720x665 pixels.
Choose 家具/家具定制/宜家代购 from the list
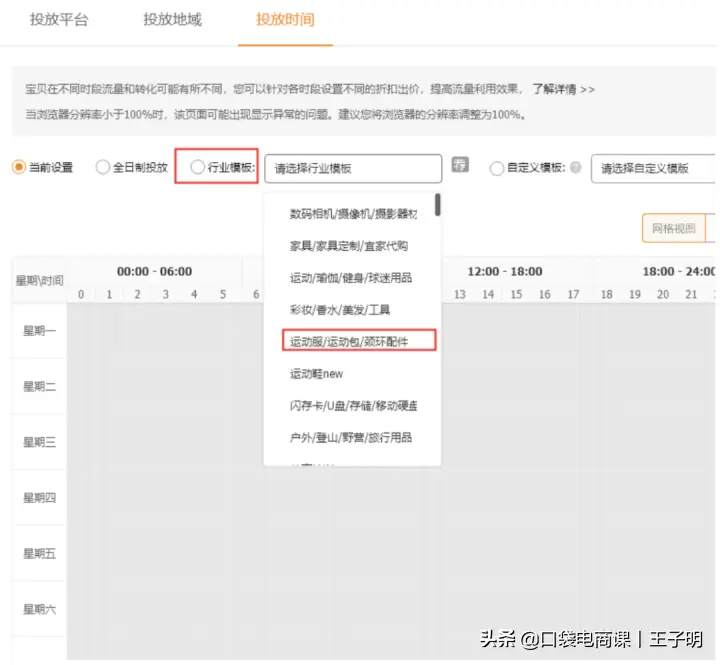pos(349,246)
